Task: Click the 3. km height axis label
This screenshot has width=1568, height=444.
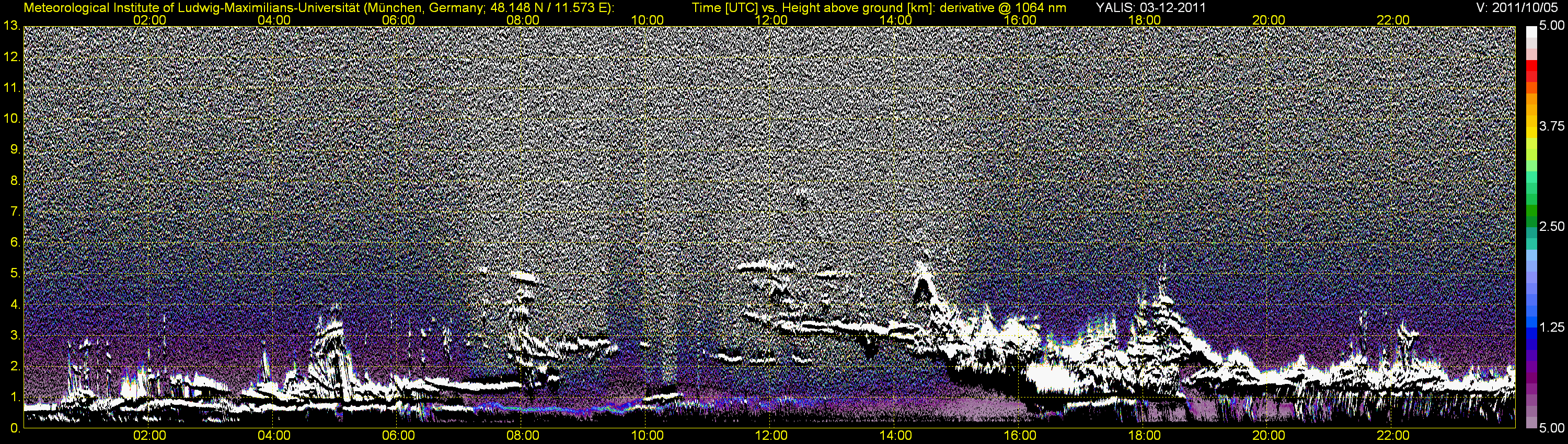Action: pyautogui.click(x=15, y=336)
